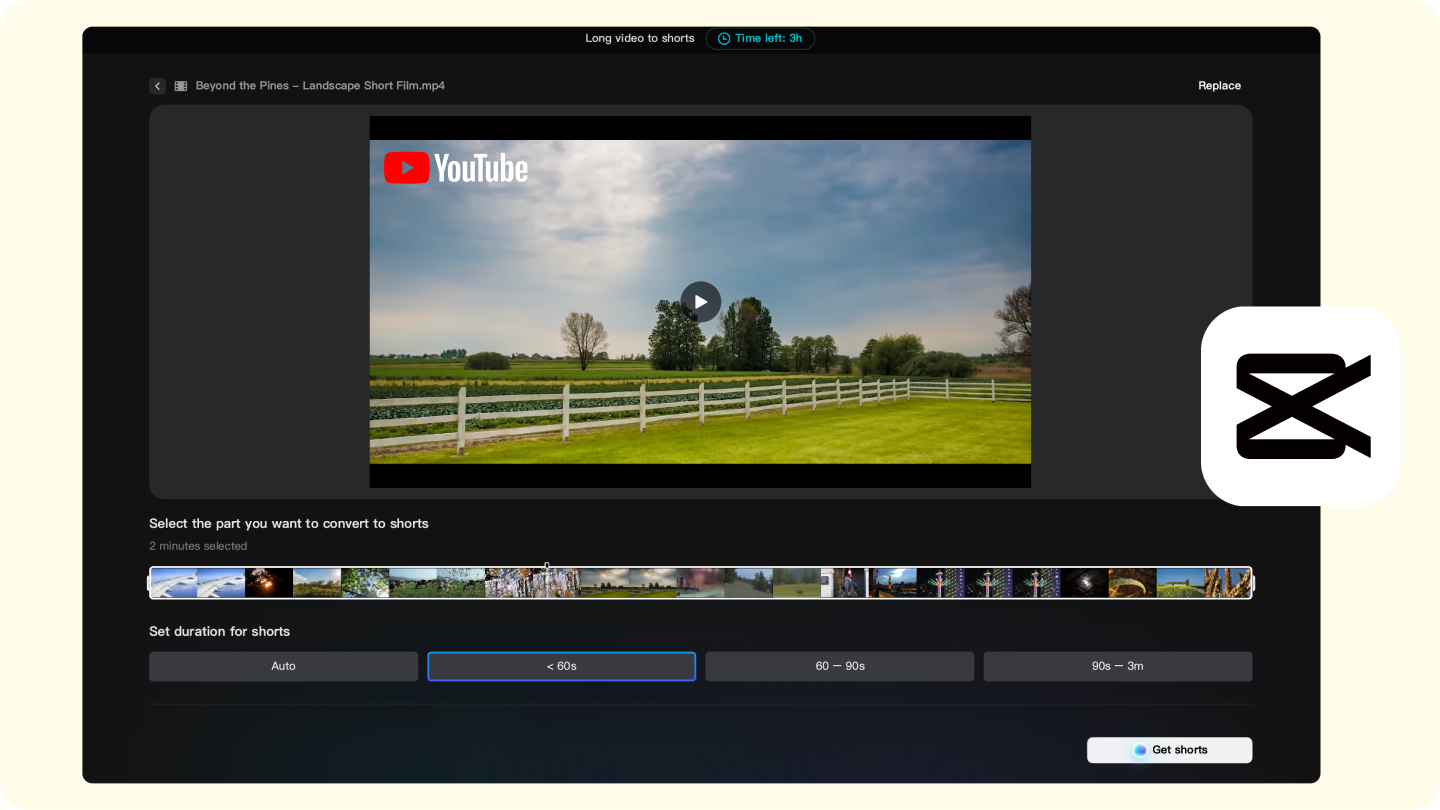This screenshot has height=810, width=1440.
Task: Click the play button on the preview
Action: 700,302
